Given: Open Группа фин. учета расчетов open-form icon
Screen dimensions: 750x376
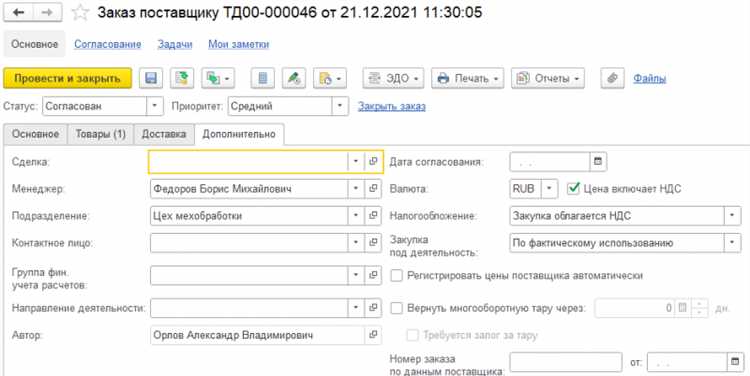Looking at the screenshot, I should coord(373,275).
